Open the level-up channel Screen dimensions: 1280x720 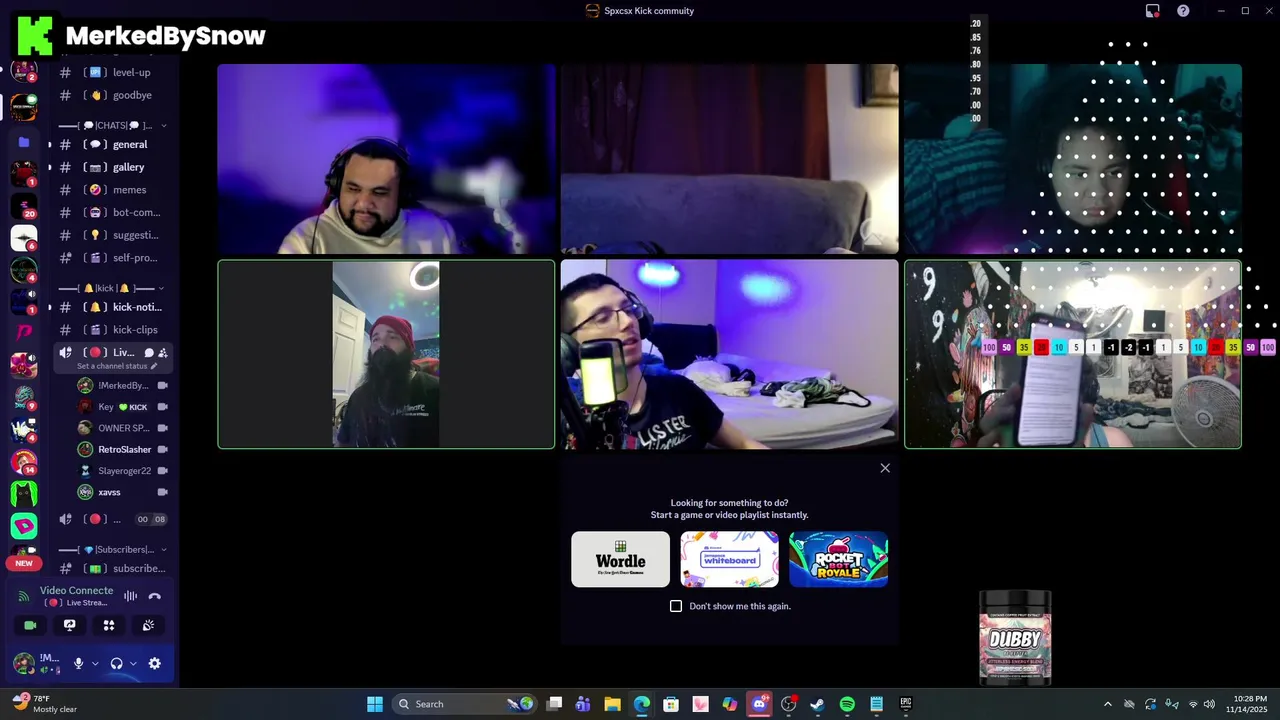[x=112, y=72]
